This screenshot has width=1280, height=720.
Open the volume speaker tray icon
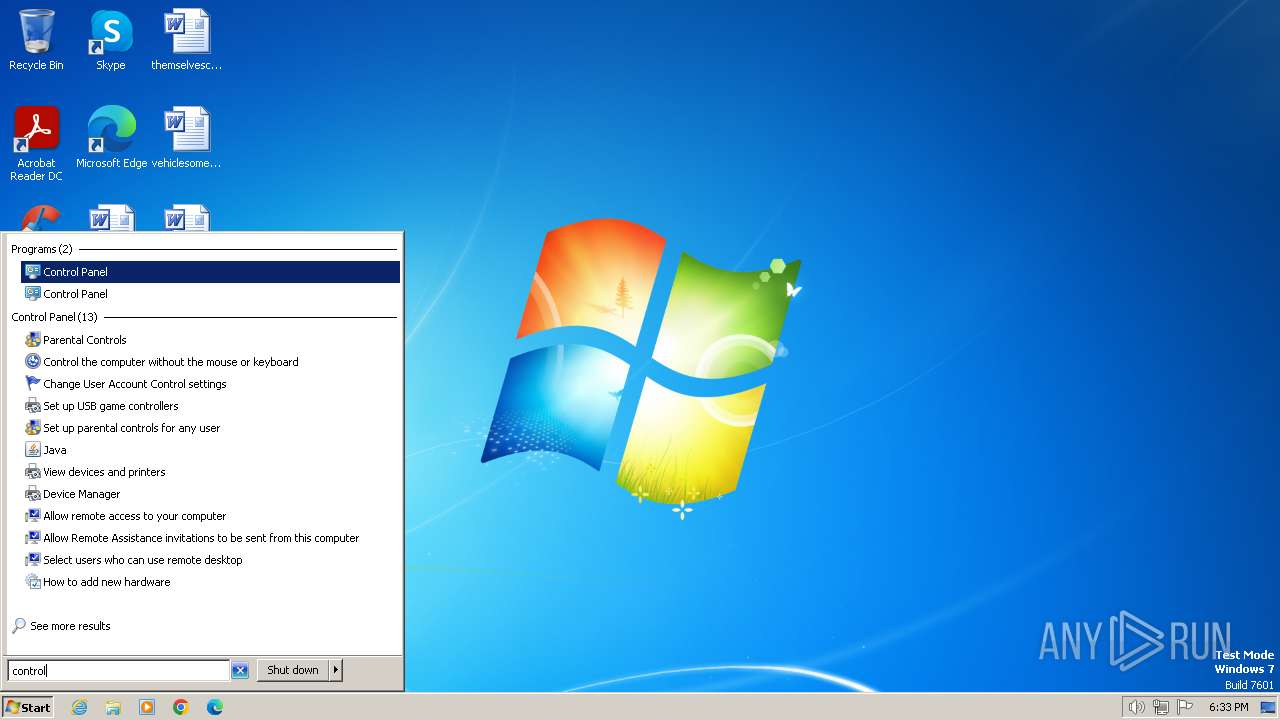1136,707
